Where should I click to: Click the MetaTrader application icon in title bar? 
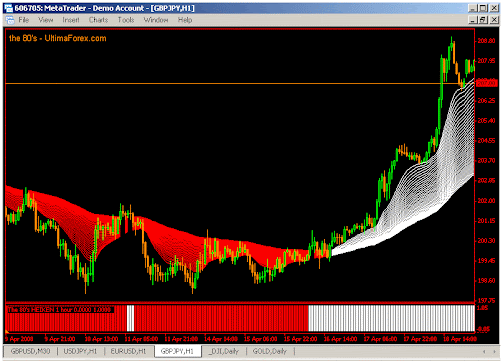[x=8, y=8]
